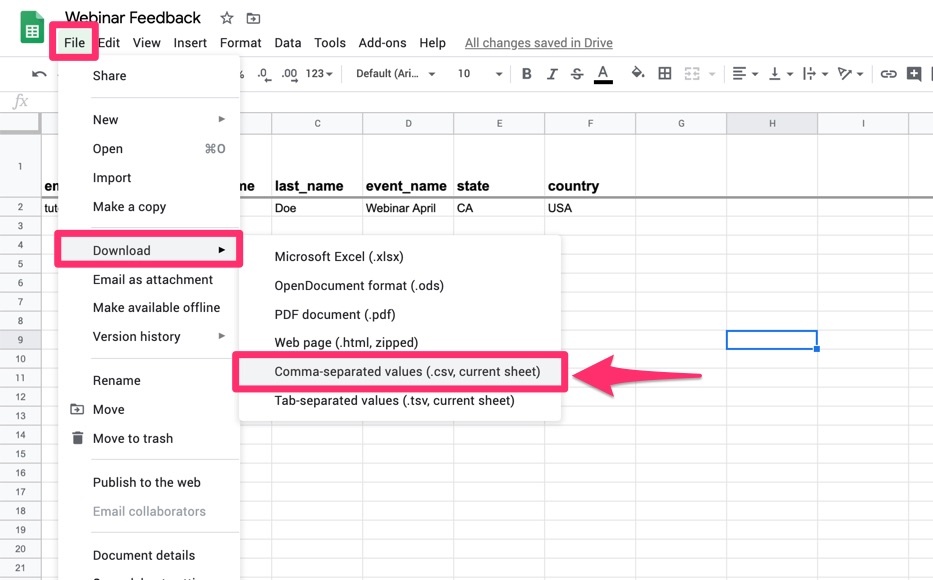Open the Tools menu
Image resolution: width=933 pixels, height=580 pixels.
[x=330, y=43]
